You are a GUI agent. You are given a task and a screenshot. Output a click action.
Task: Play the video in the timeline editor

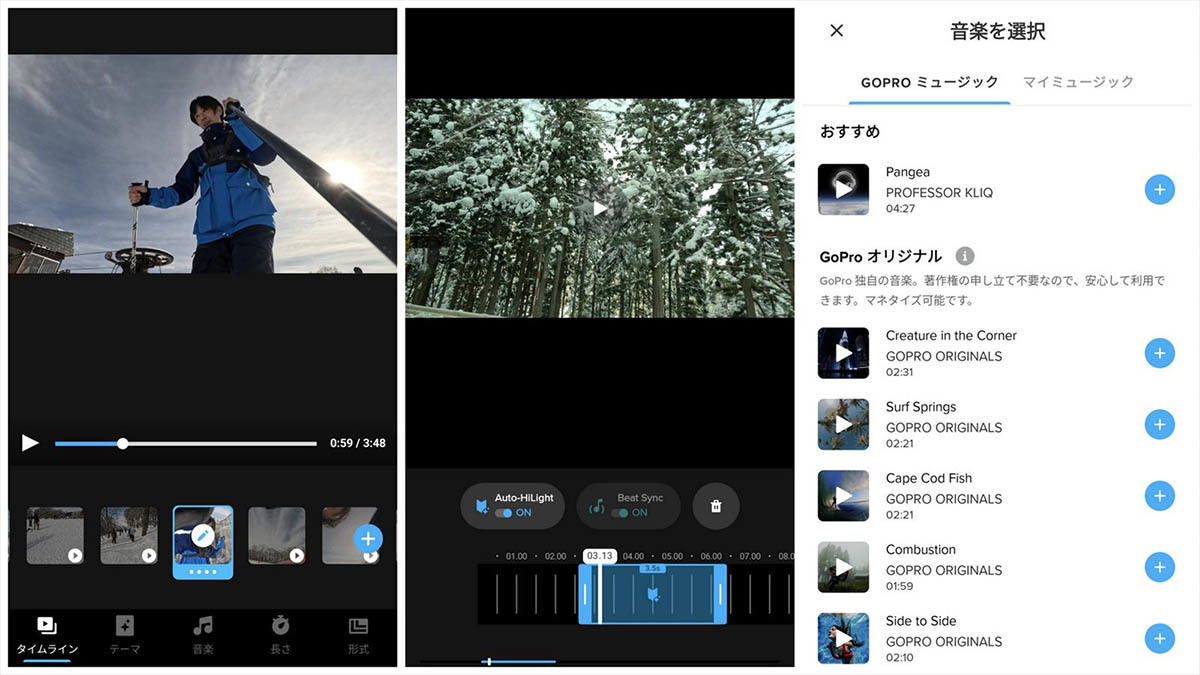31,442
